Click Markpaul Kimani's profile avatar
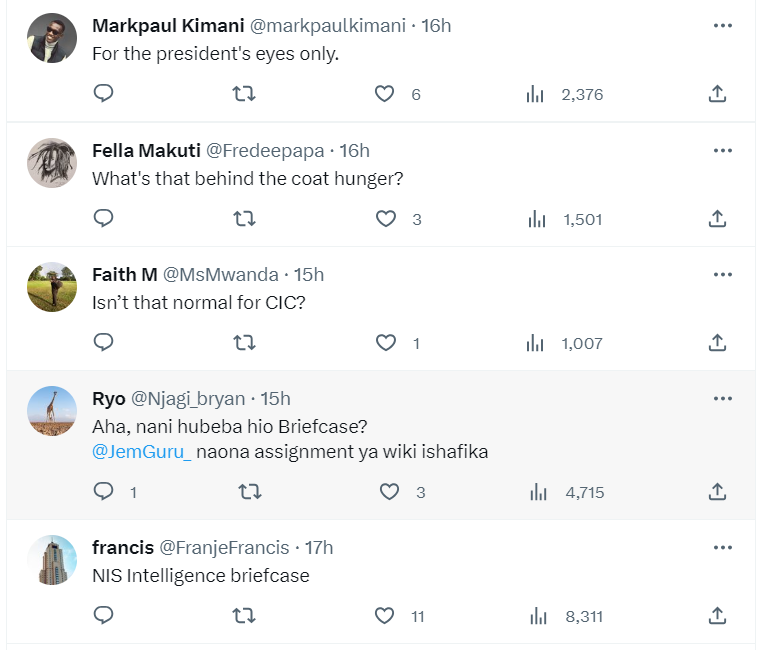The height and width of the screenshot is (650, 763). coord(52,39)
